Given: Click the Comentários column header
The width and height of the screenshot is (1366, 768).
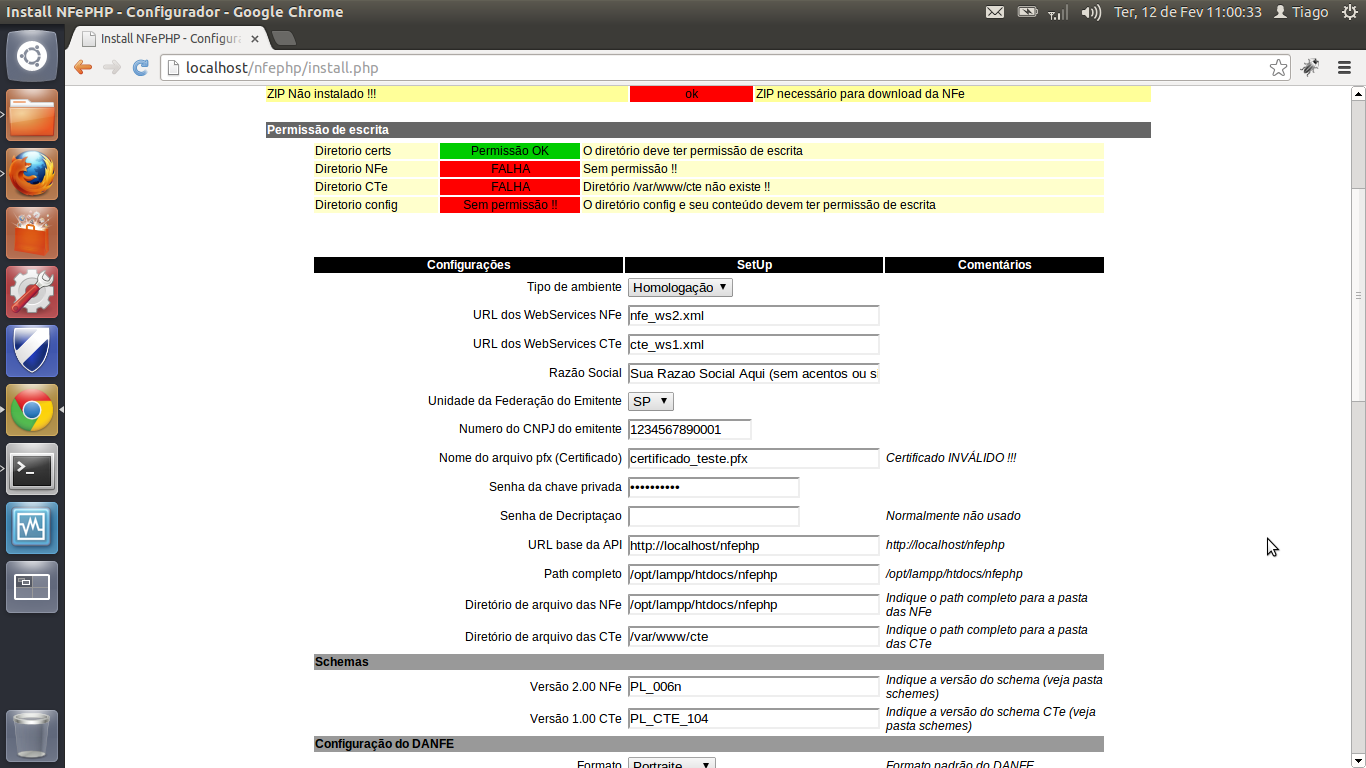Looking at the screenshot, I should [x=994, y=265].
